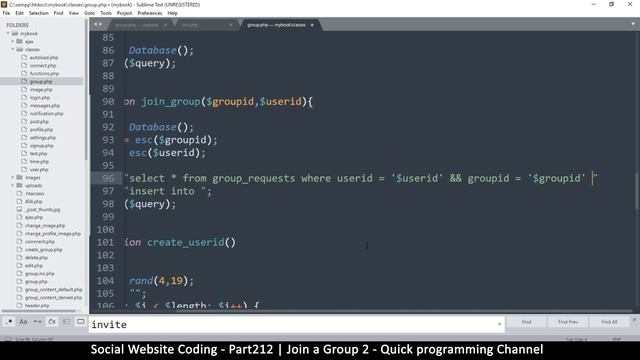Open signup.php in the sidebar
640x360 pixels.
41,145
